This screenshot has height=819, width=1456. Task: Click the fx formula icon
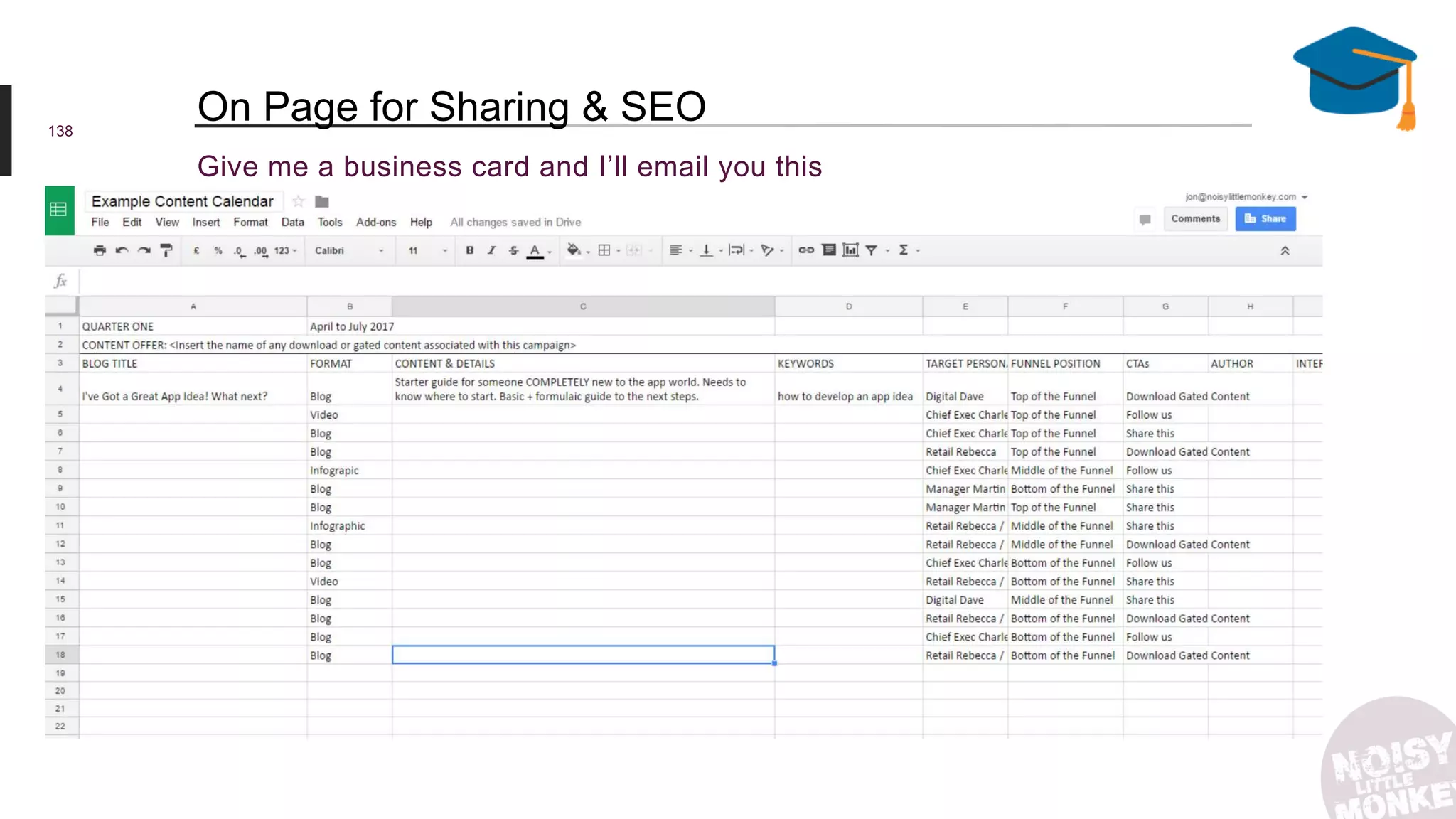(x=61, y=281)
